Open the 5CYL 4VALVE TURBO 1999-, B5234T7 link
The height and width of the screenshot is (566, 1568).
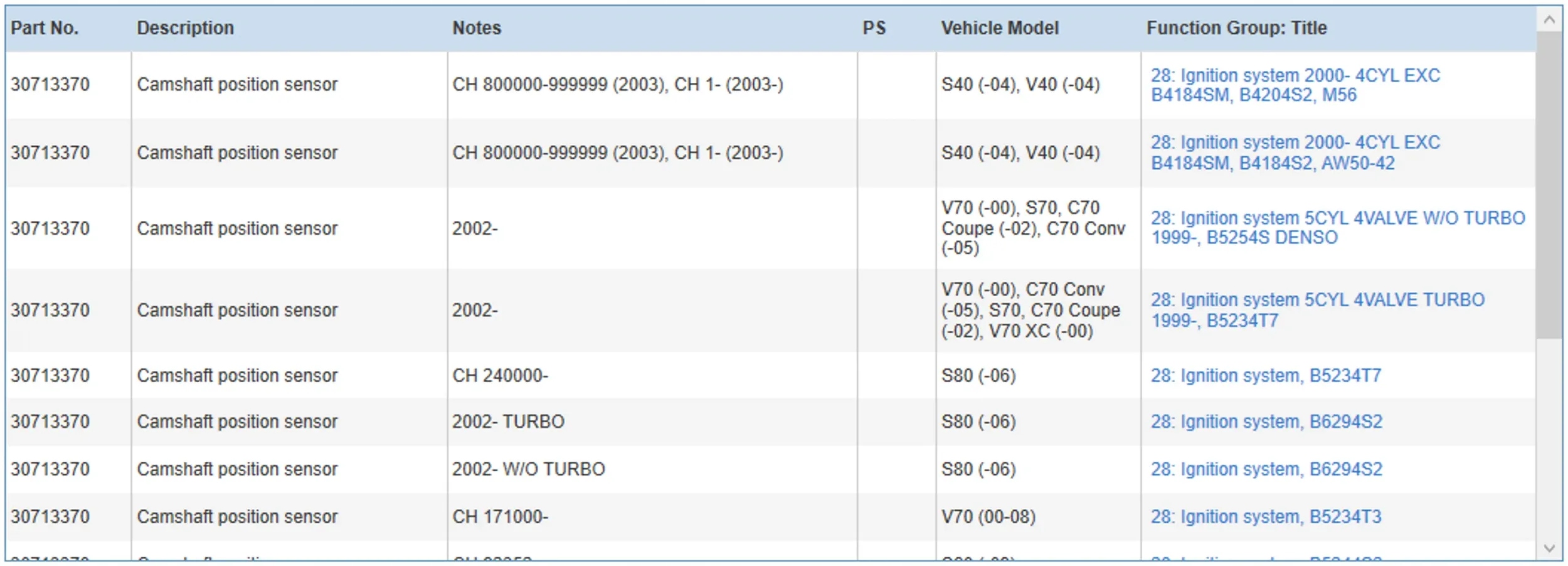[x=1317, y=310]
